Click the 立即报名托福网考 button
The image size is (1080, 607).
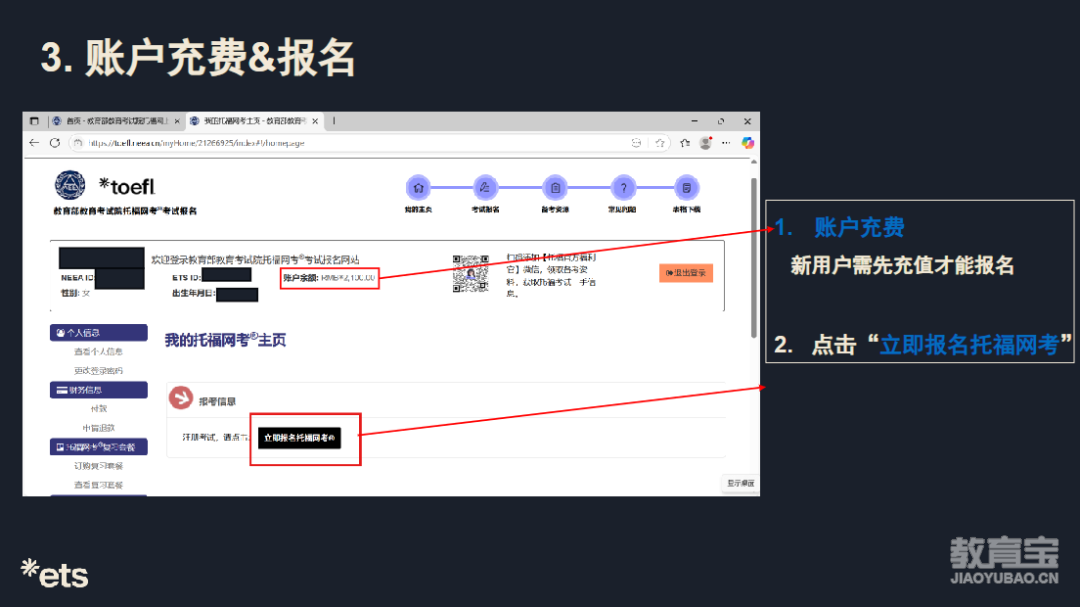300,438
